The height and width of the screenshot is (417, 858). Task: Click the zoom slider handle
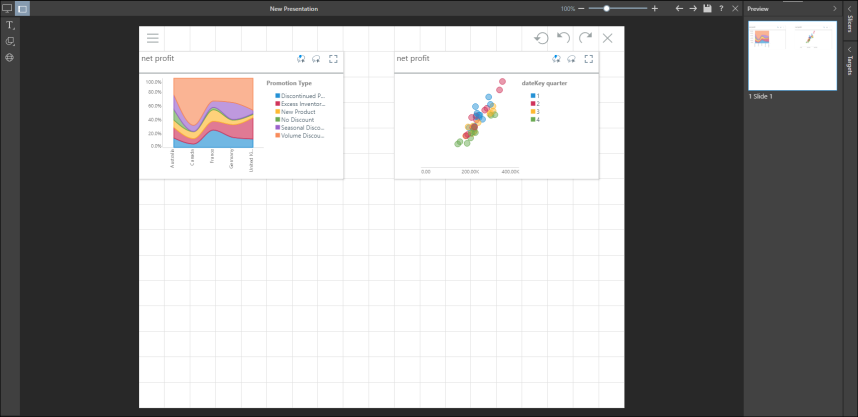click(x=606, y=8)
